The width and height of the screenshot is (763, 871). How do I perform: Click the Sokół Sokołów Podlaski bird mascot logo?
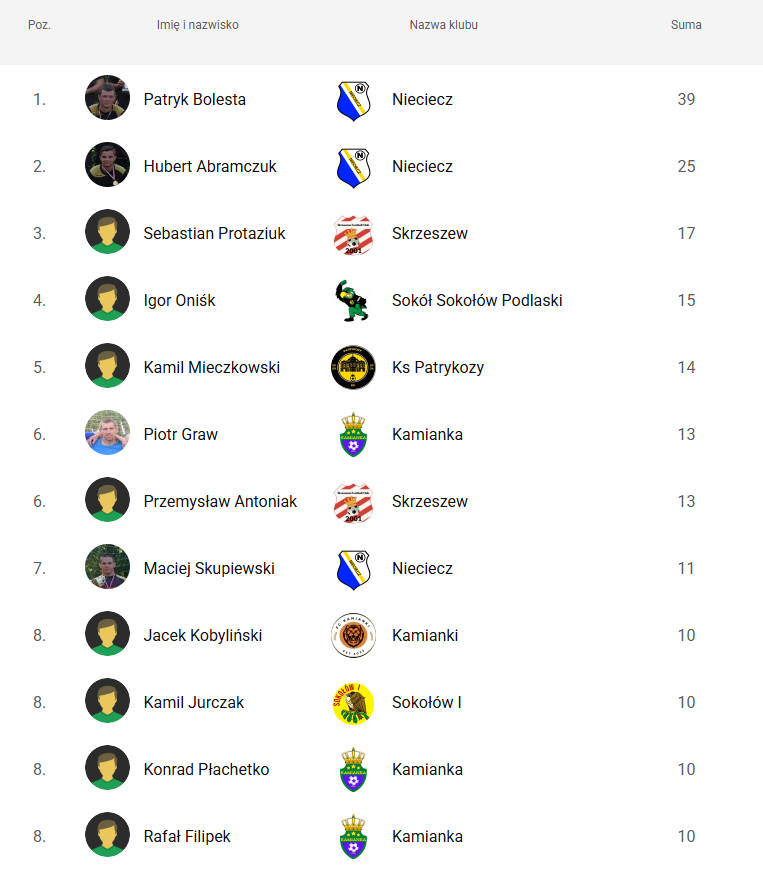(x=352, y=301)
